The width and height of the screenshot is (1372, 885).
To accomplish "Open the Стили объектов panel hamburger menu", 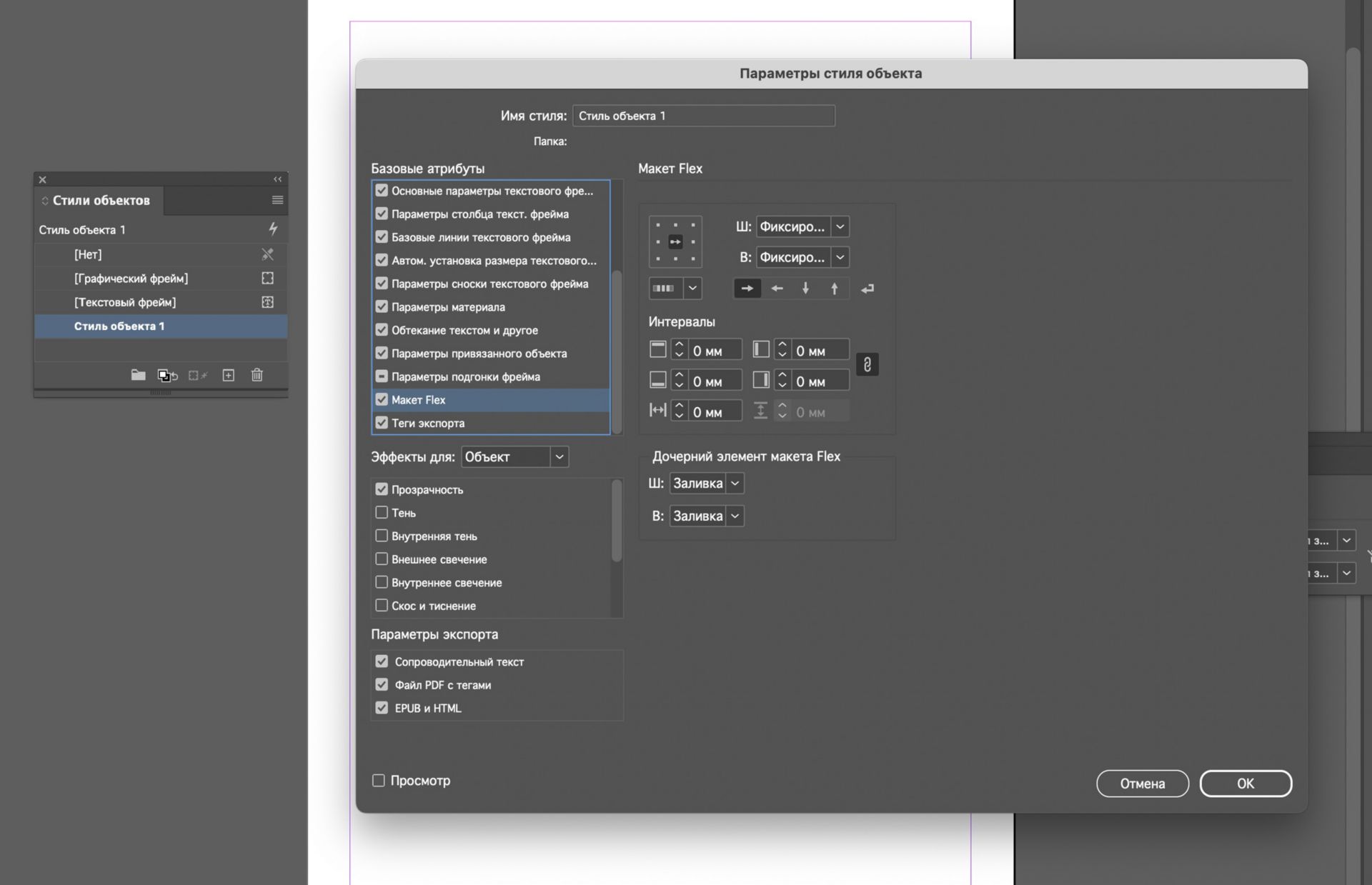I will [x=277, y=200].
